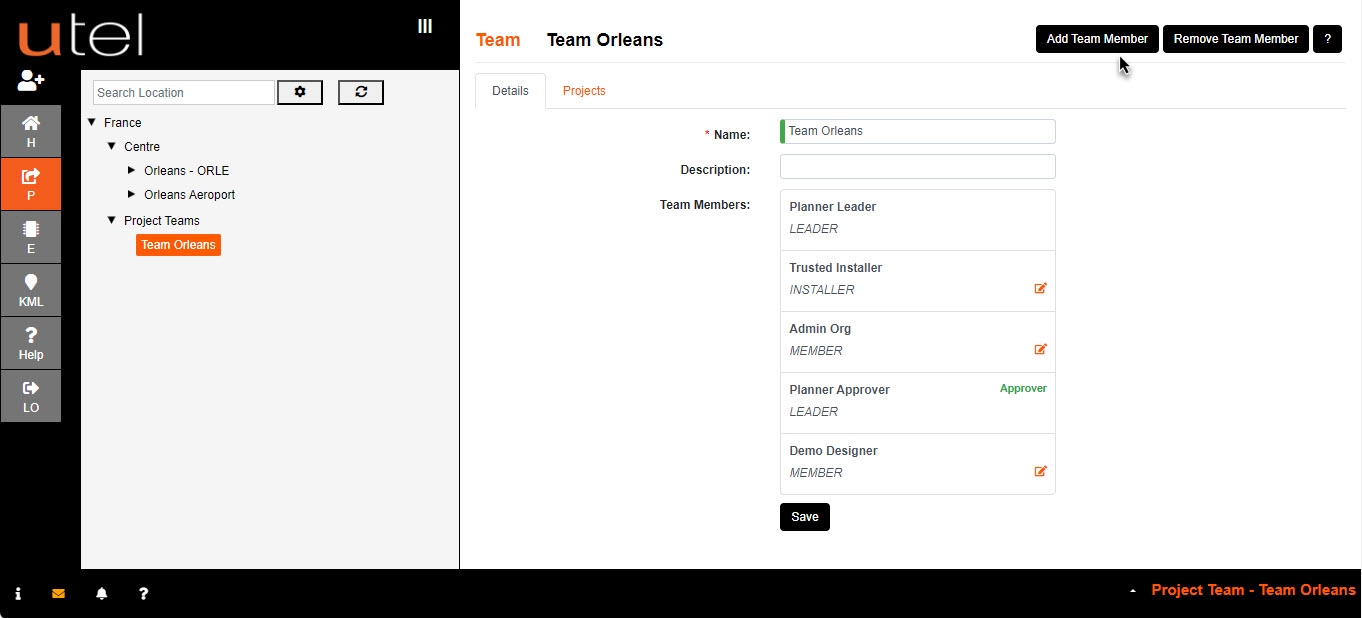Collapse the France tree node
This screenshot has height=618, width=1362.
91,122
